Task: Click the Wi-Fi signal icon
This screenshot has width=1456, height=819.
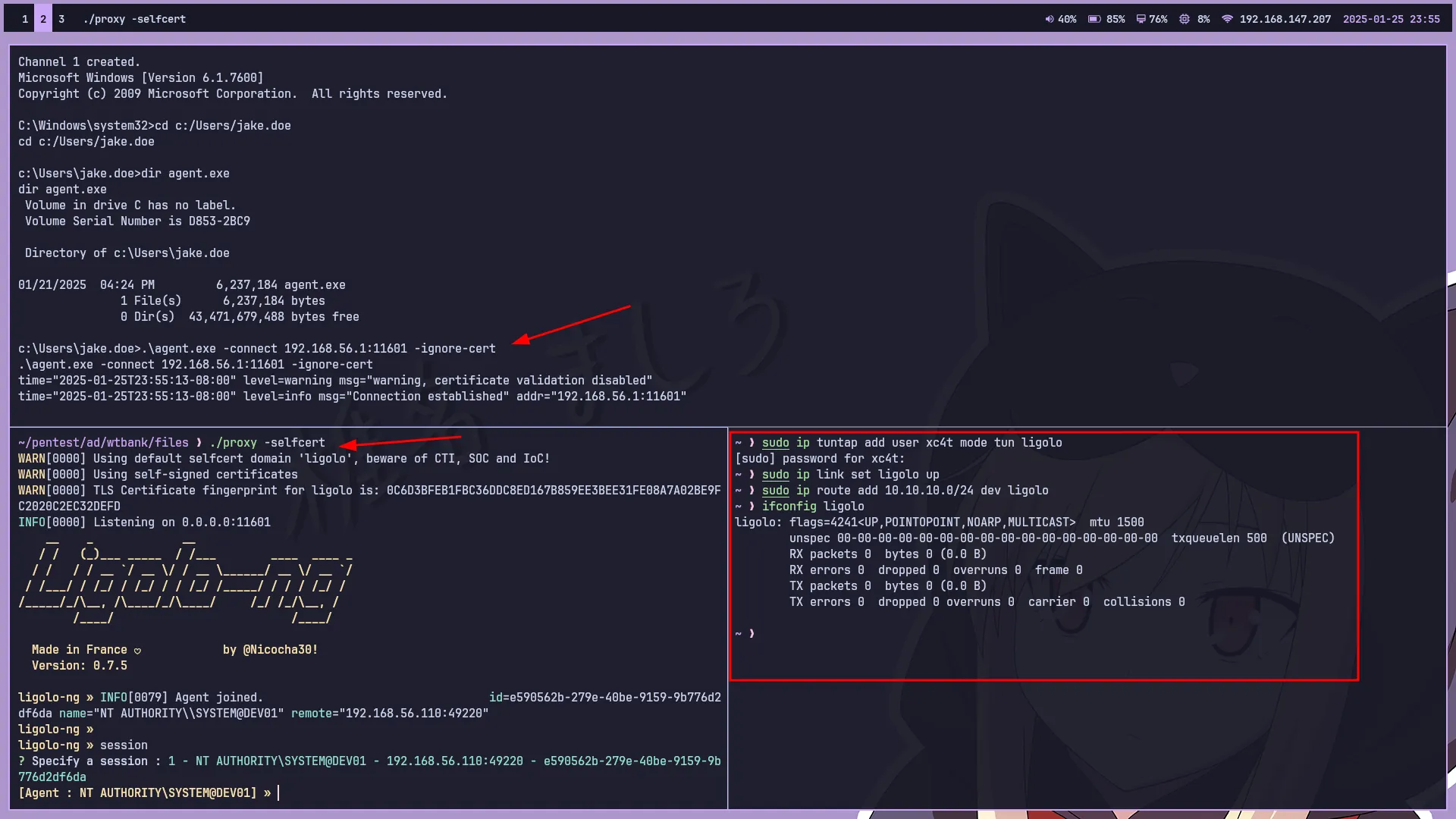Action: click(x=1227, y=19)
